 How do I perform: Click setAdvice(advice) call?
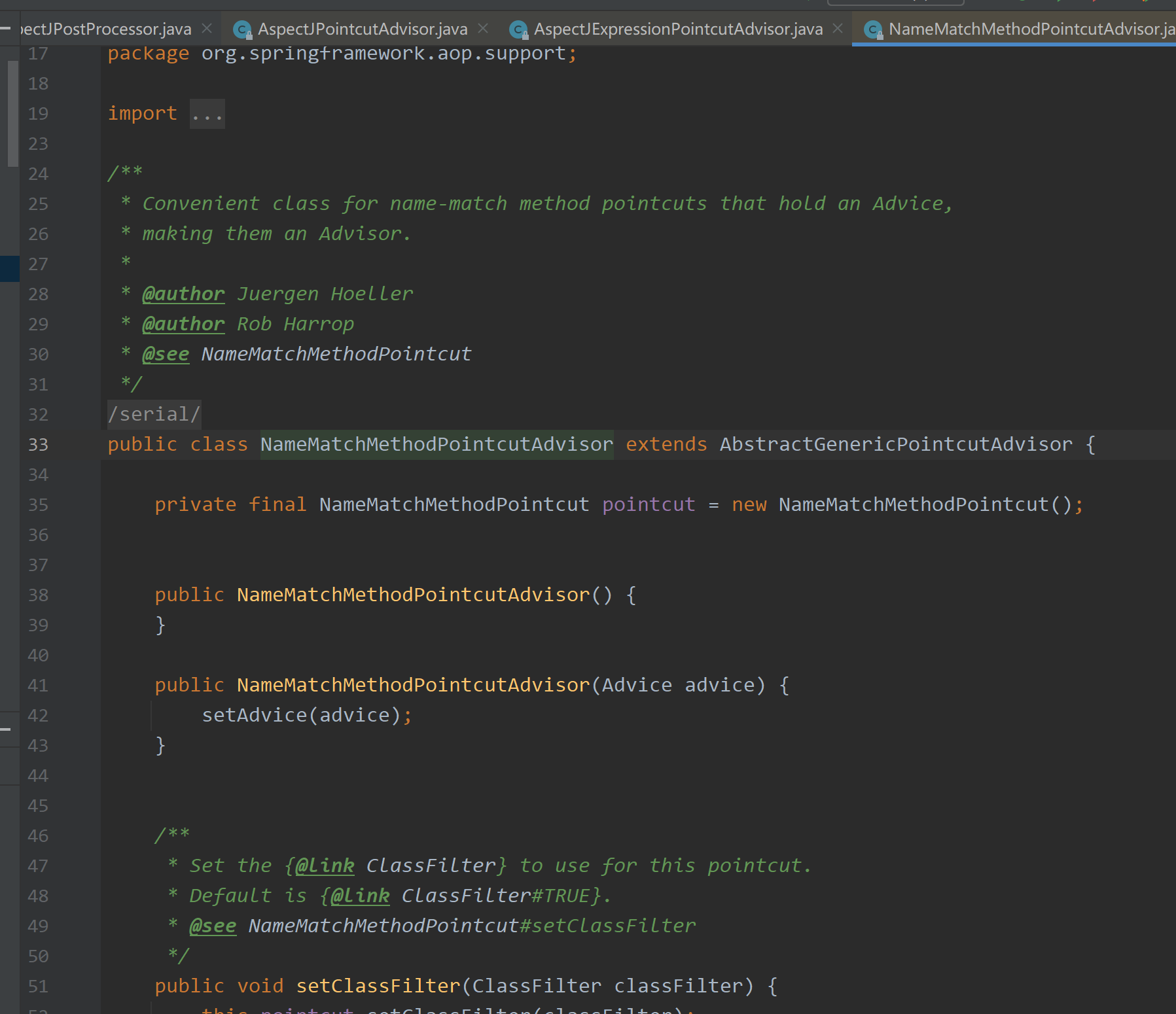(x=301, y=716)
